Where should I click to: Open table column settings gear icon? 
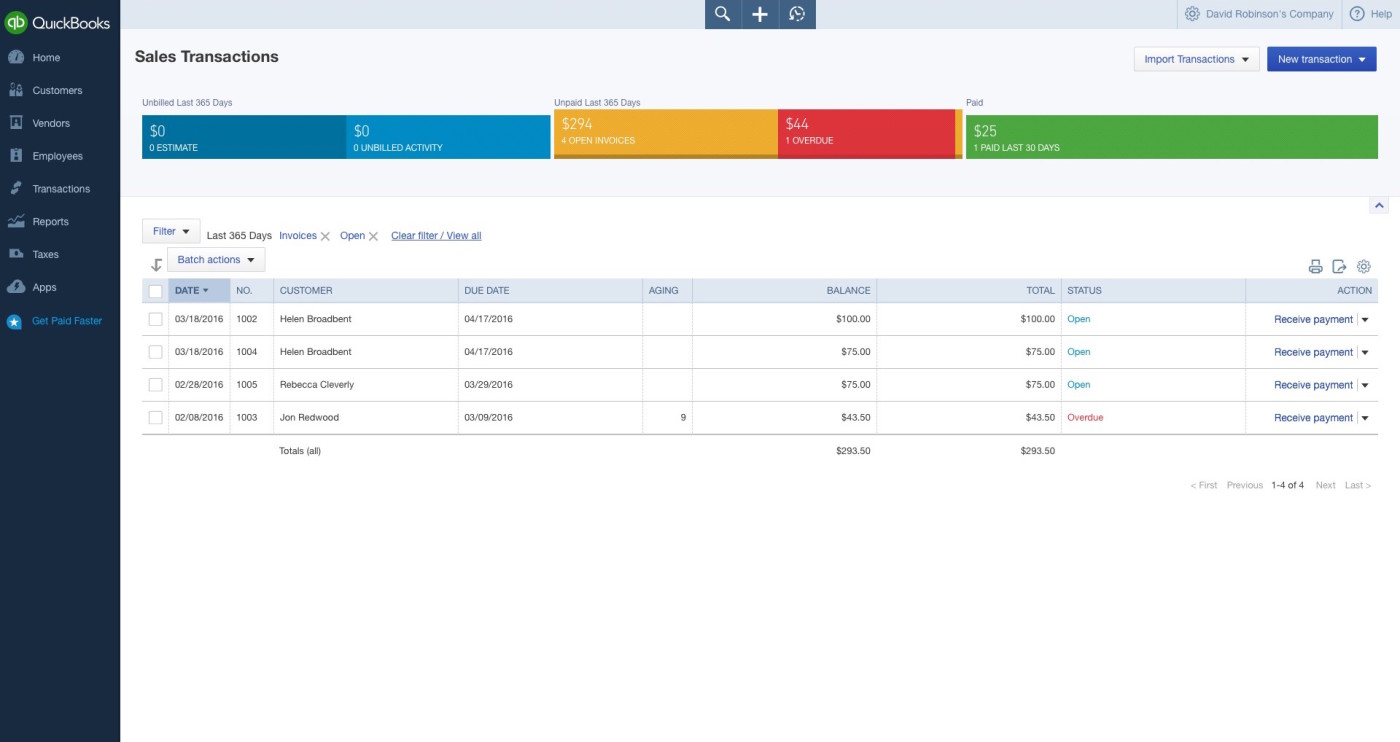(1364, 267)
